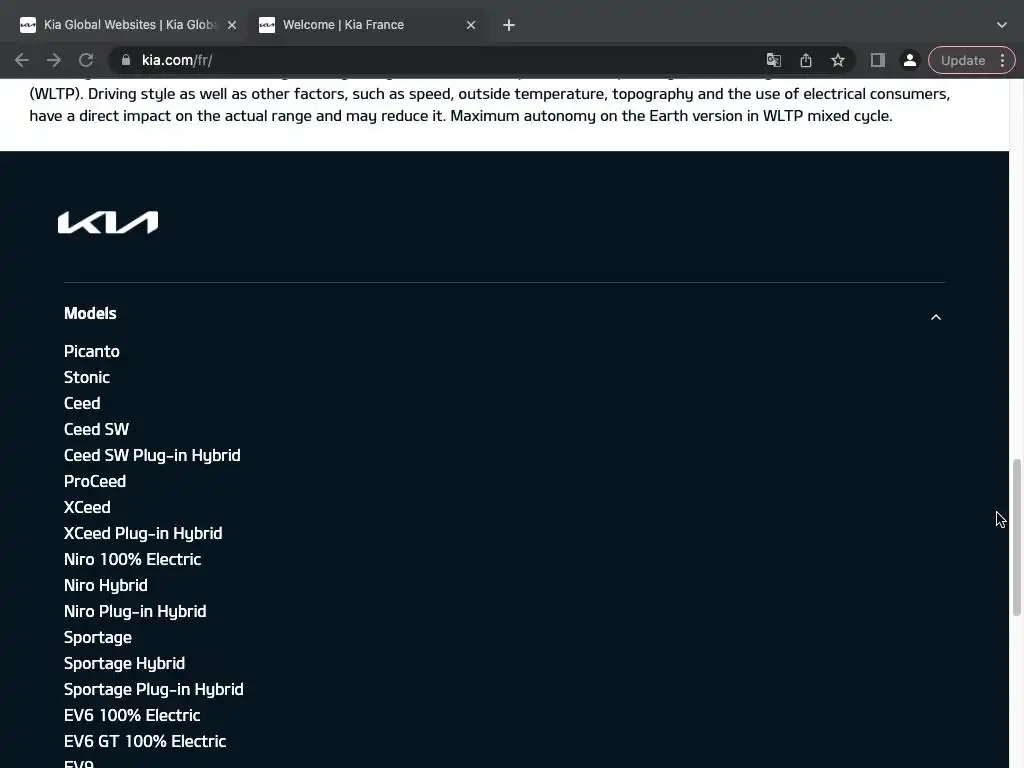Screen dimensions: 1024x768
Task: Open a new tab with plus
Action: (509, 25)
